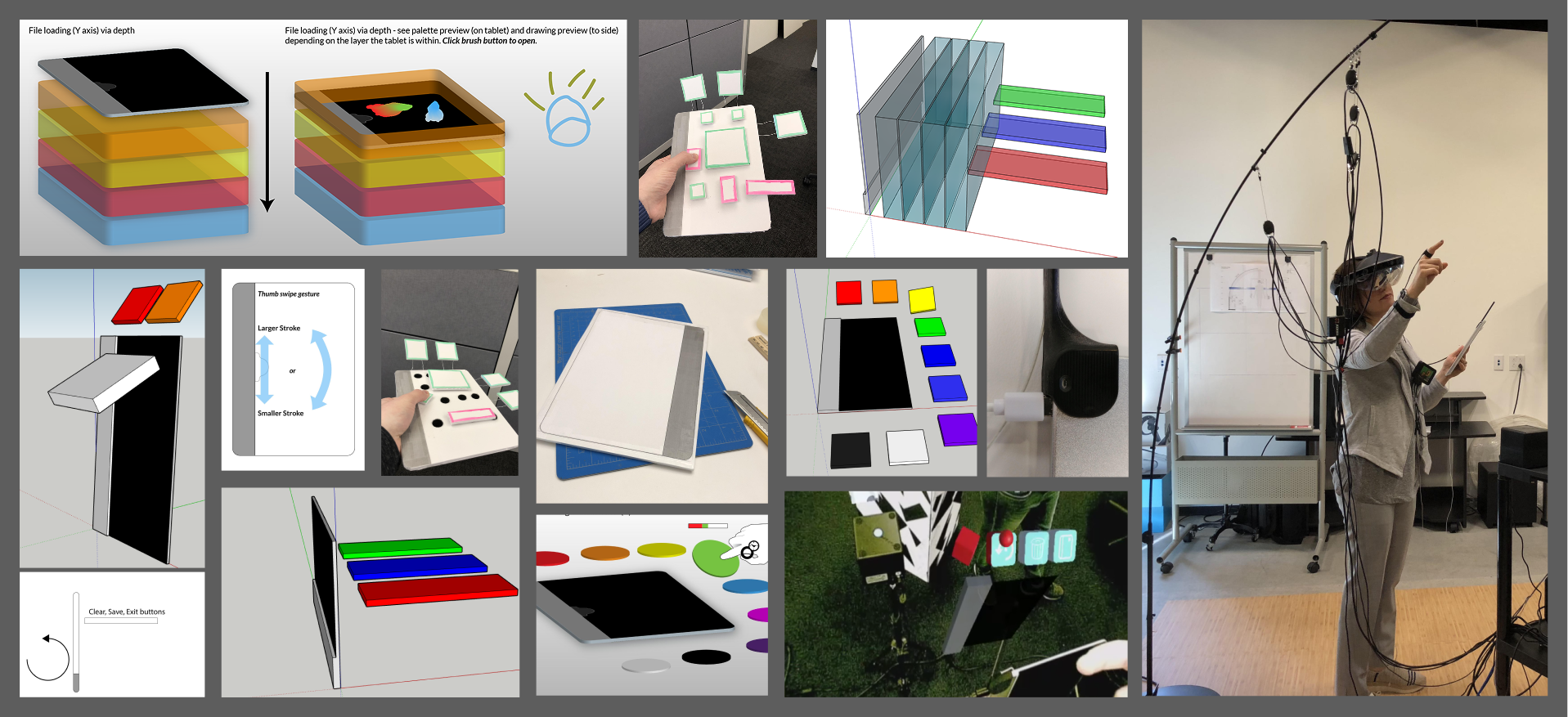The image size is (1568, 717).
Task: Click the red-green progress bar above green disc
Action: [x=708, y=526]
